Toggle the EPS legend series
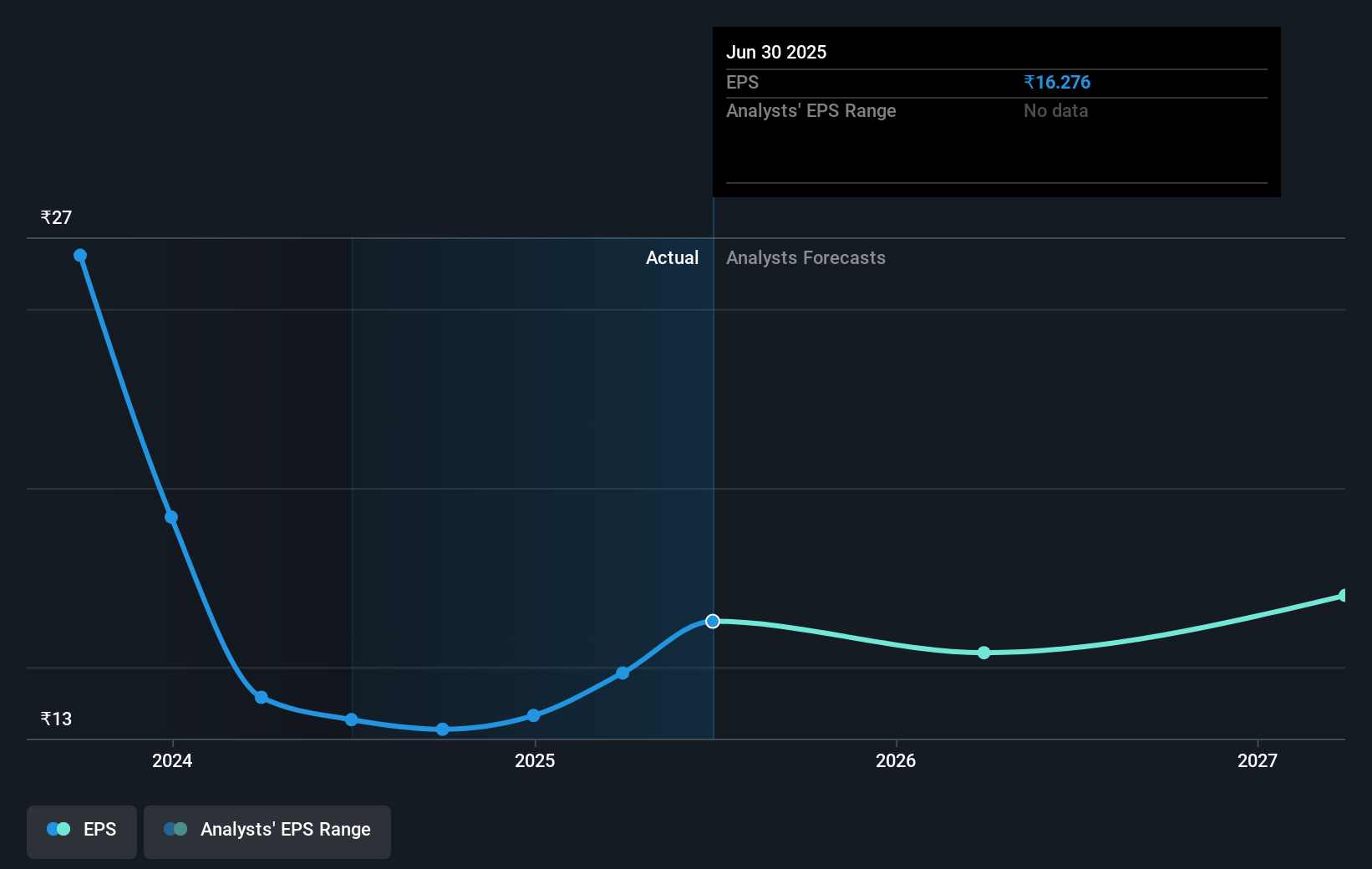The width and height of the screenshot is (1372, 869). [x=82, y=831]
